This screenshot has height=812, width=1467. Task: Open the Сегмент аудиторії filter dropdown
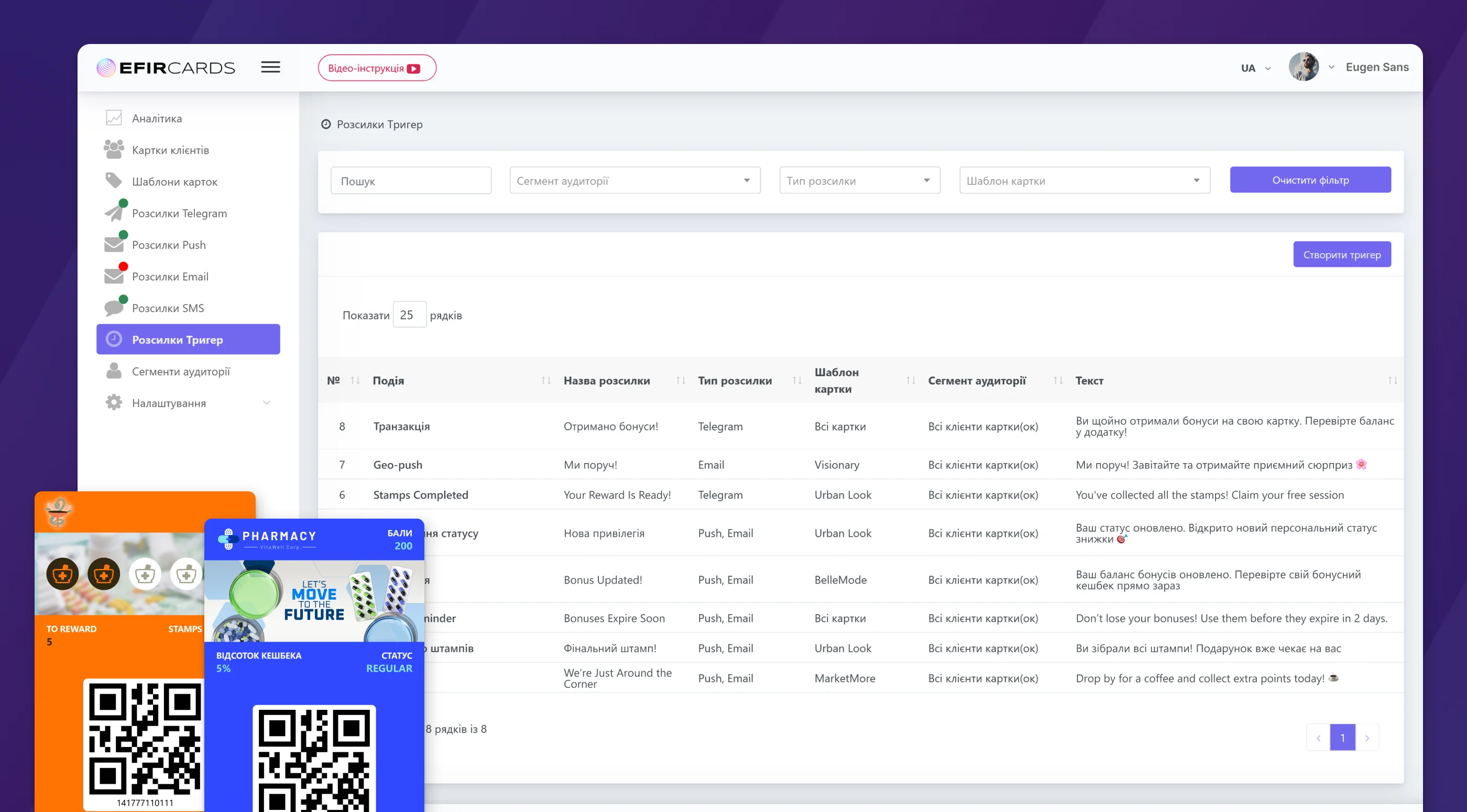[x=634, y=181]
